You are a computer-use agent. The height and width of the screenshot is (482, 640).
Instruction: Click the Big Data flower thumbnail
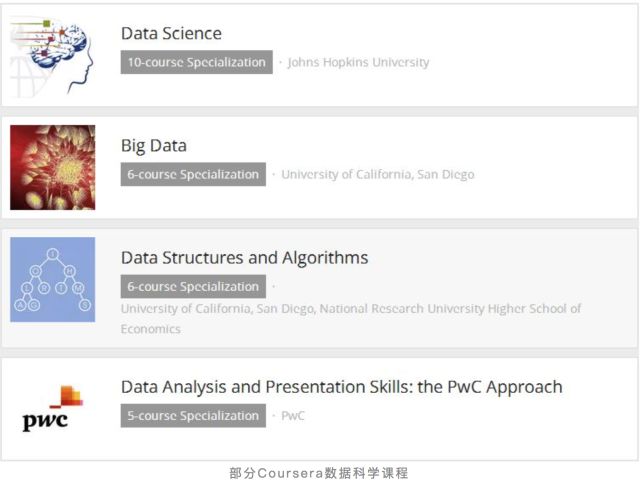[x=52, y=167]
